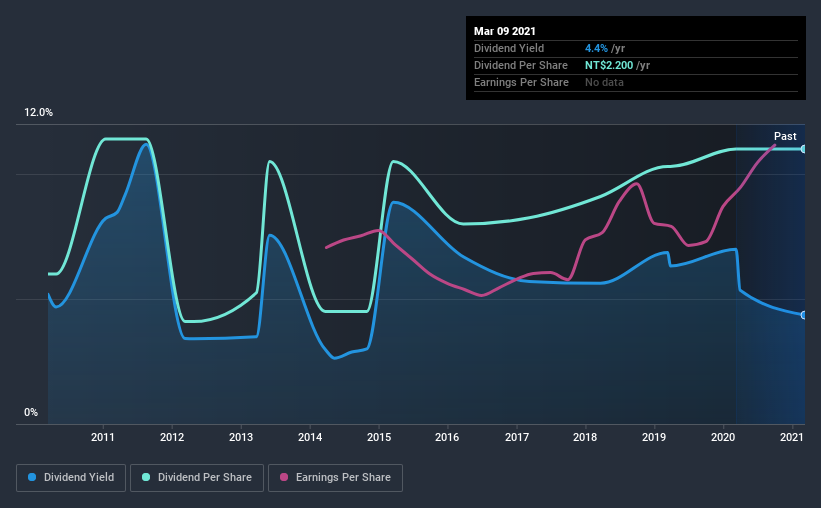Click the tooltip 'Dividend Yield' row label
821x508 pixels.
[509, 48]
